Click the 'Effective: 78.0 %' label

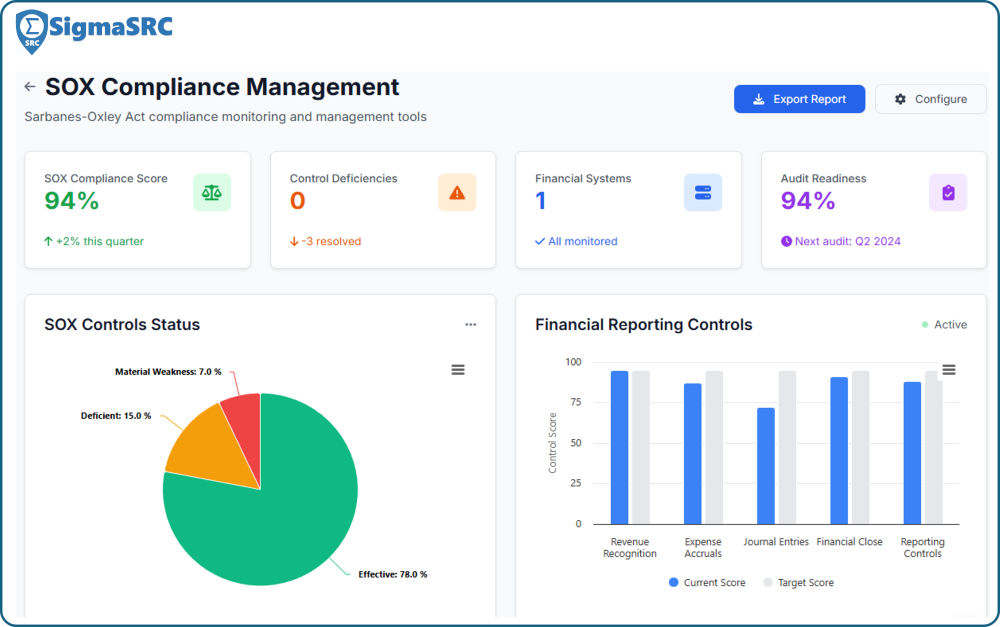[x=393, y=575]
